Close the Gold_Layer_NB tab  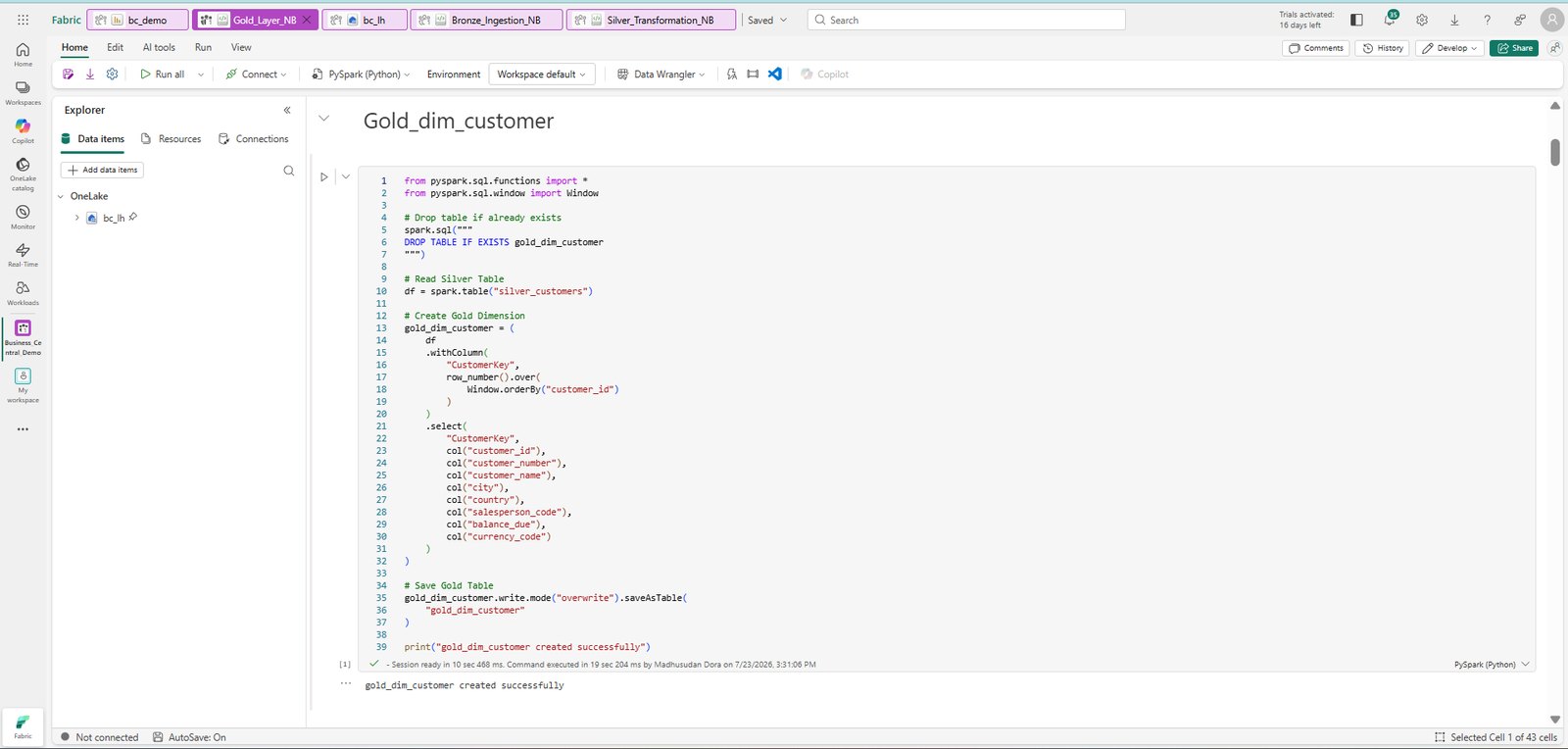307,20
